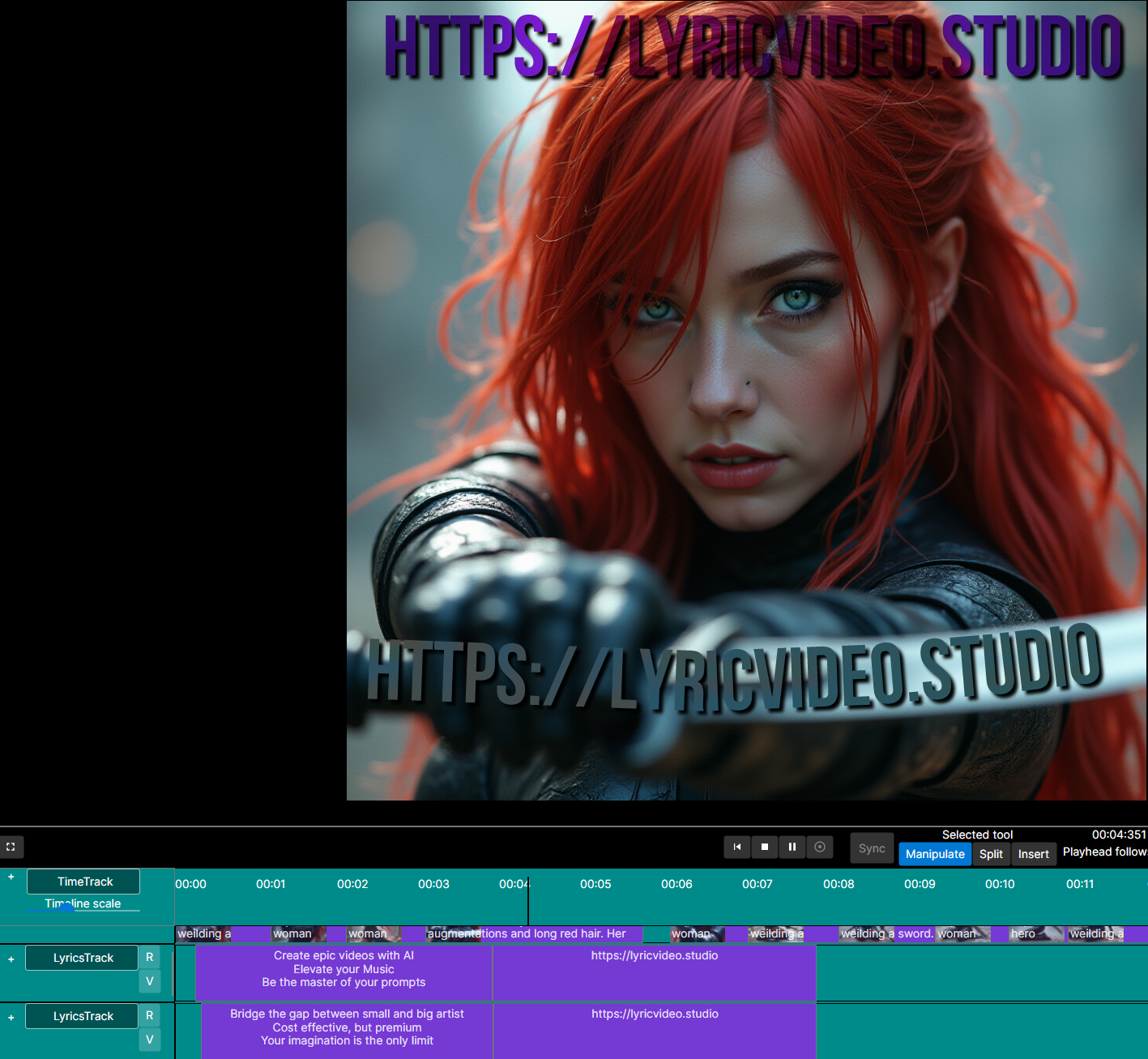Click LyricsTrack button of the 'Bridge the gap' track
1148x1059 pixels.
[82, 1016]
